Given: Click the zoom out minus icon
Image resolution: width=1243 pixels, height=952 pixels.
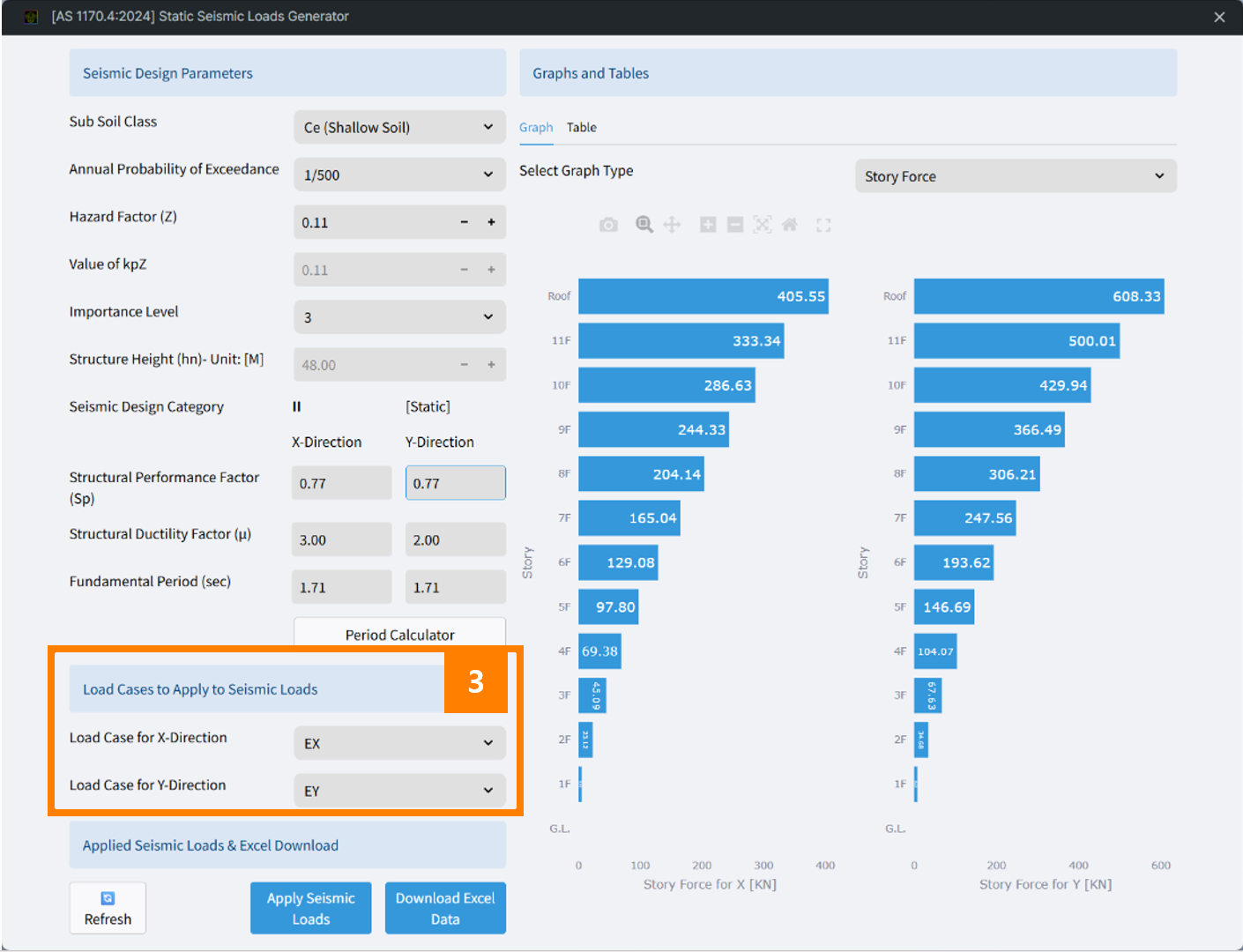Looking at the screenshot, I should (735, 225).
